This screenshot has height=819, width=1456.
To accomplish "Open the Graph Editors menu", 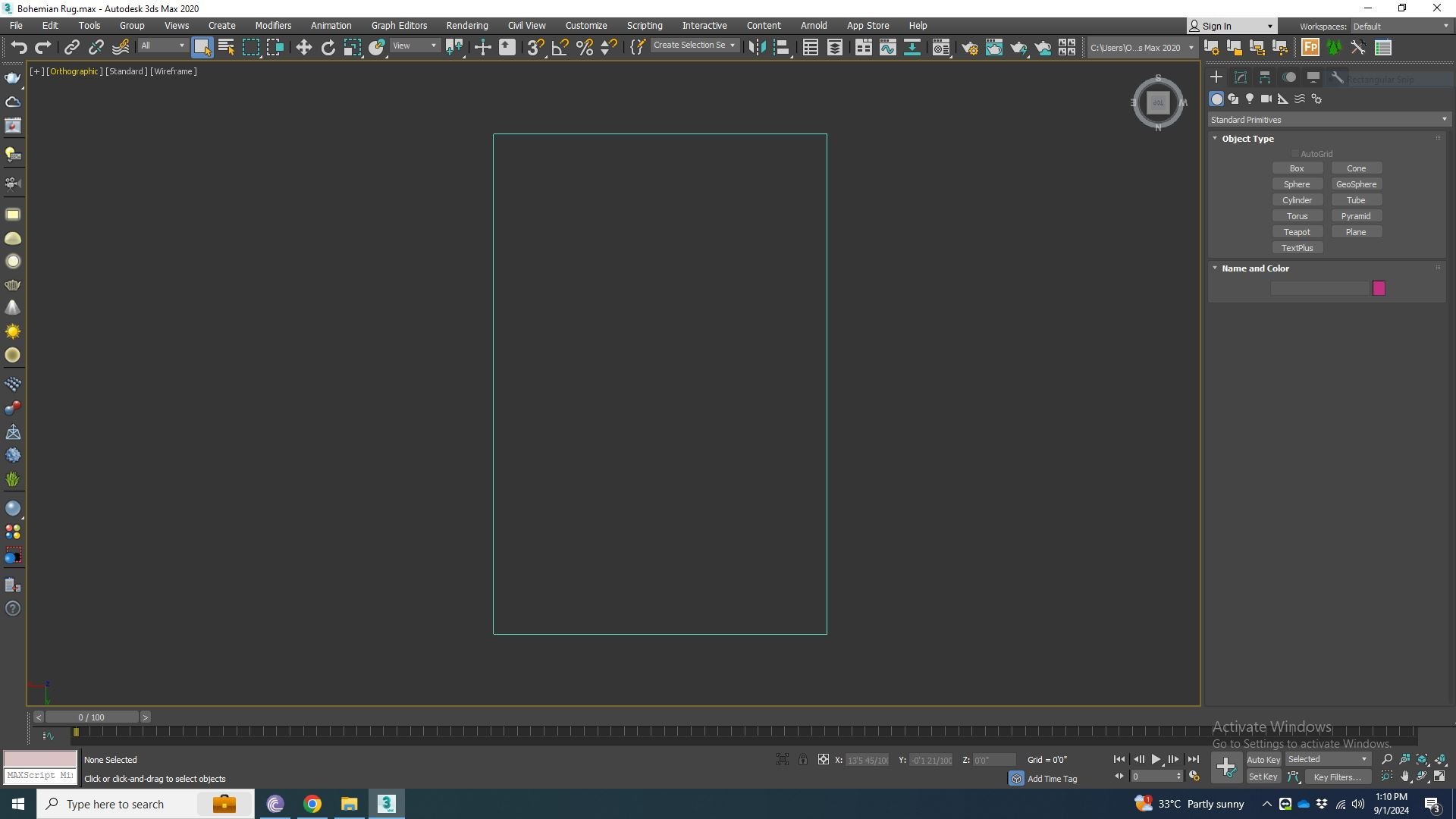I will [x=399, y=25].
